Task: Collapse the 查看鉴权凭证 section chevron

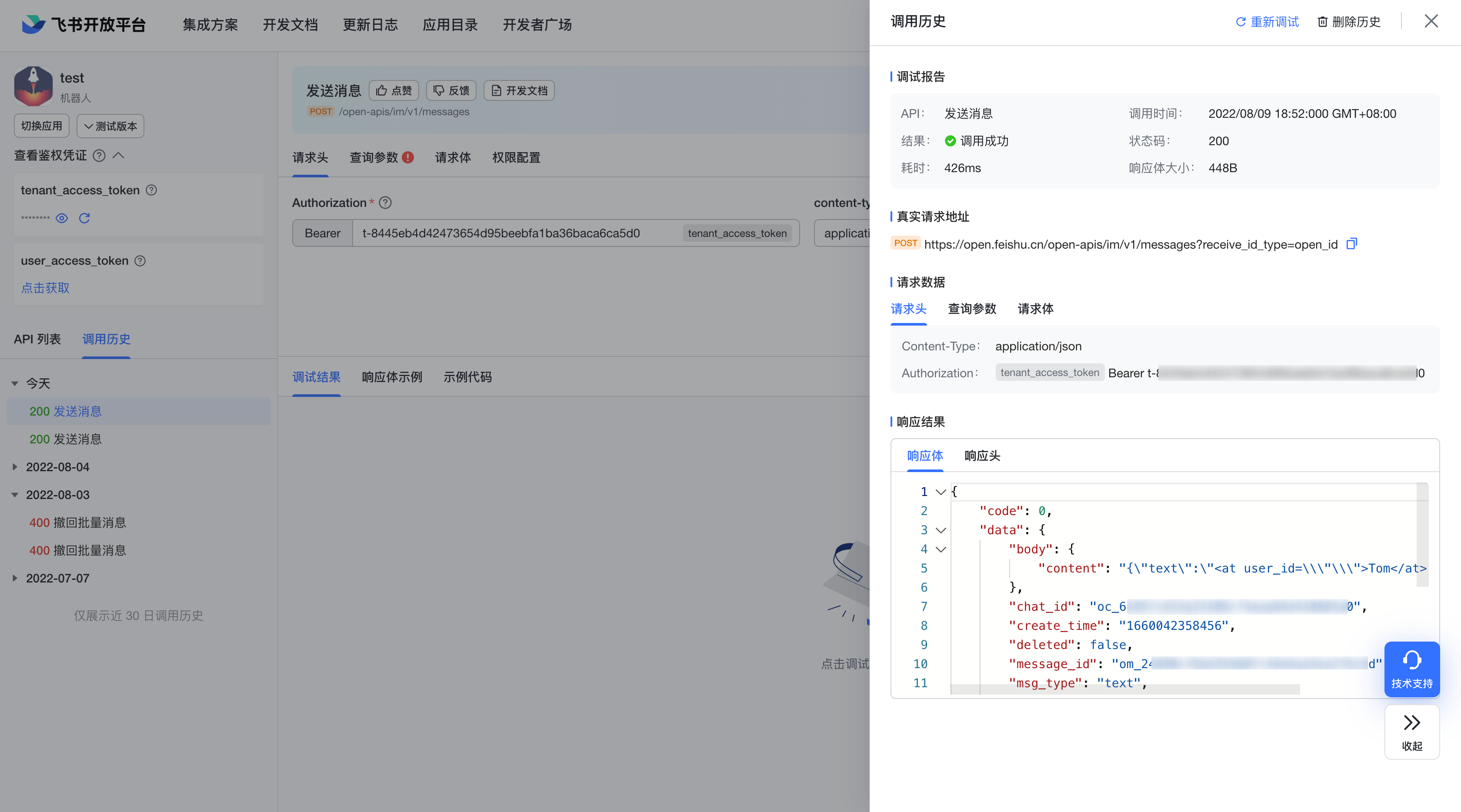Action: click(x=119, y=155)
